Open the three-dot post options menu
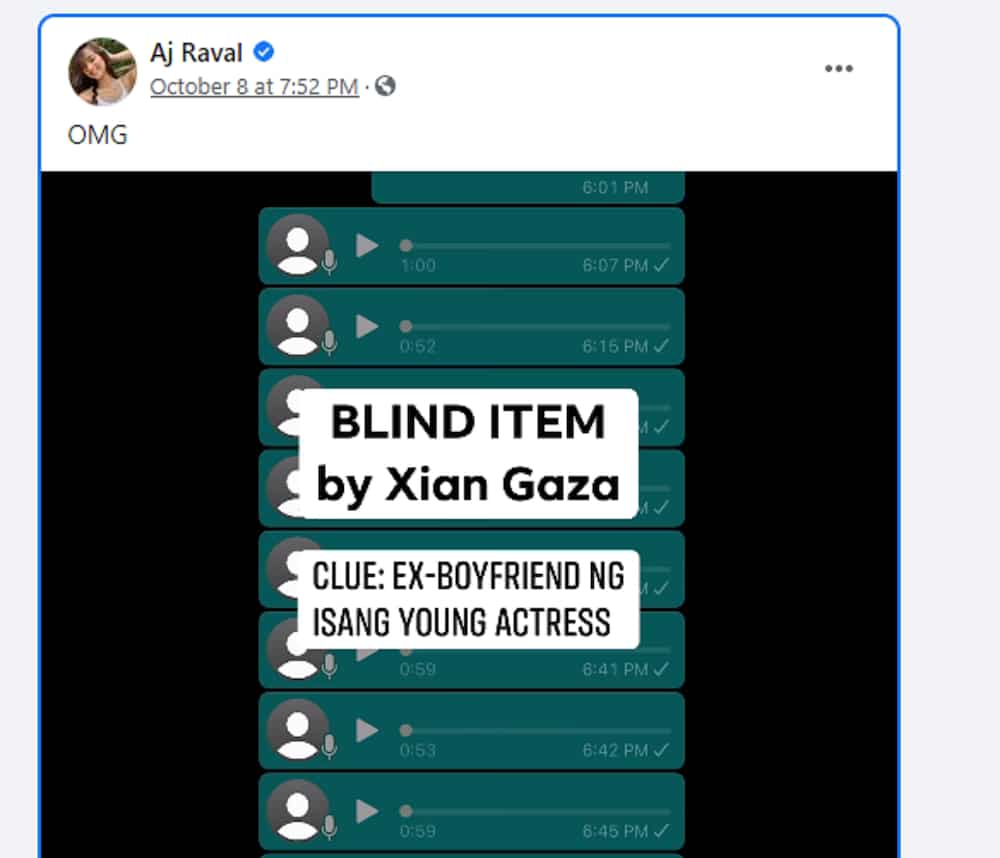1000x858 pixels. 839,68
